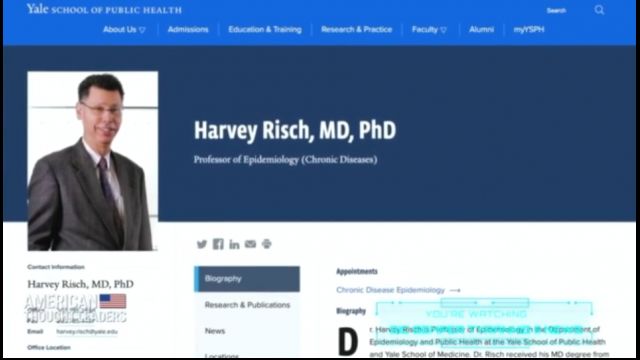Viewport: 640px width, 360px height.
Task: Click Harvey Risch's profile photo
Action: coord(93,161)
